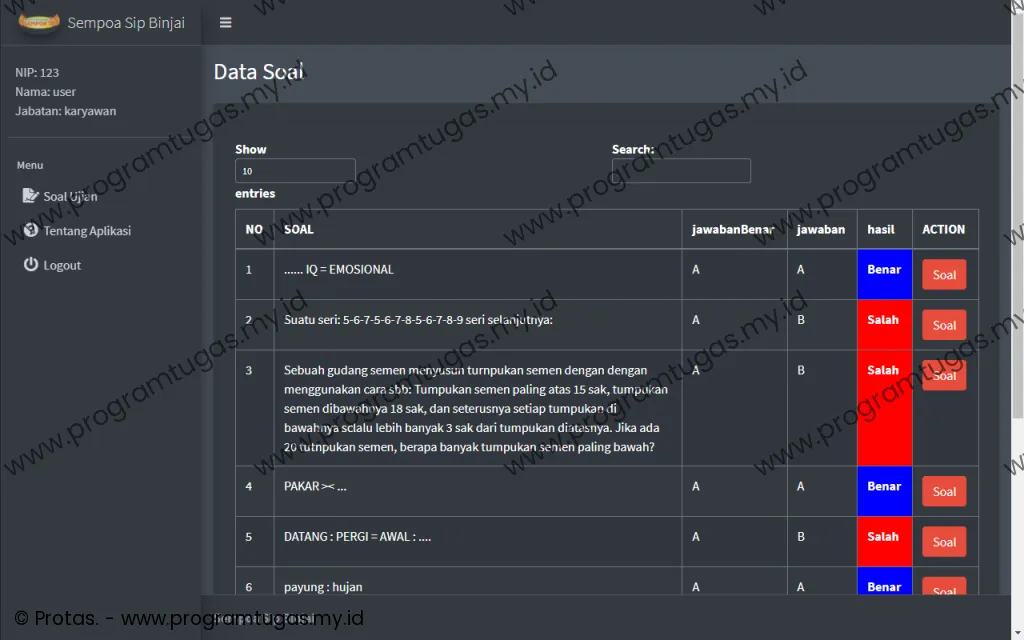The height and width of the screenshot is (640, 1024).
Task: Click the page vertical scrollbar
Action: [1018, 250]
